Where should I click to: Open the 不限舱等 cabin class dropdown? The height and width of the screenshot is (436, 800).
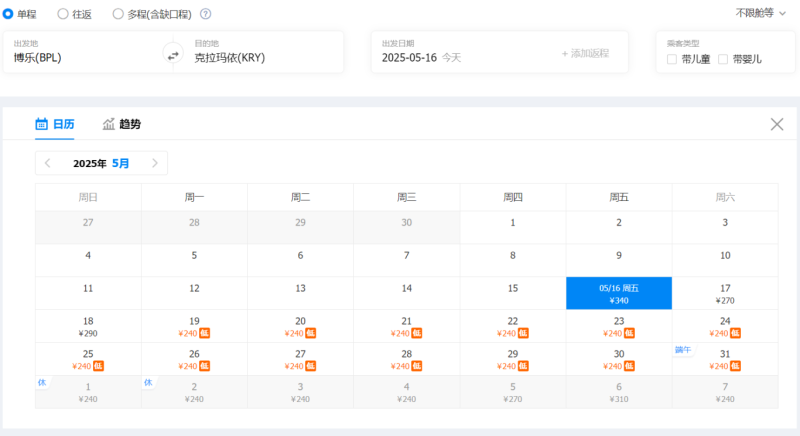(x=760, y=13)
